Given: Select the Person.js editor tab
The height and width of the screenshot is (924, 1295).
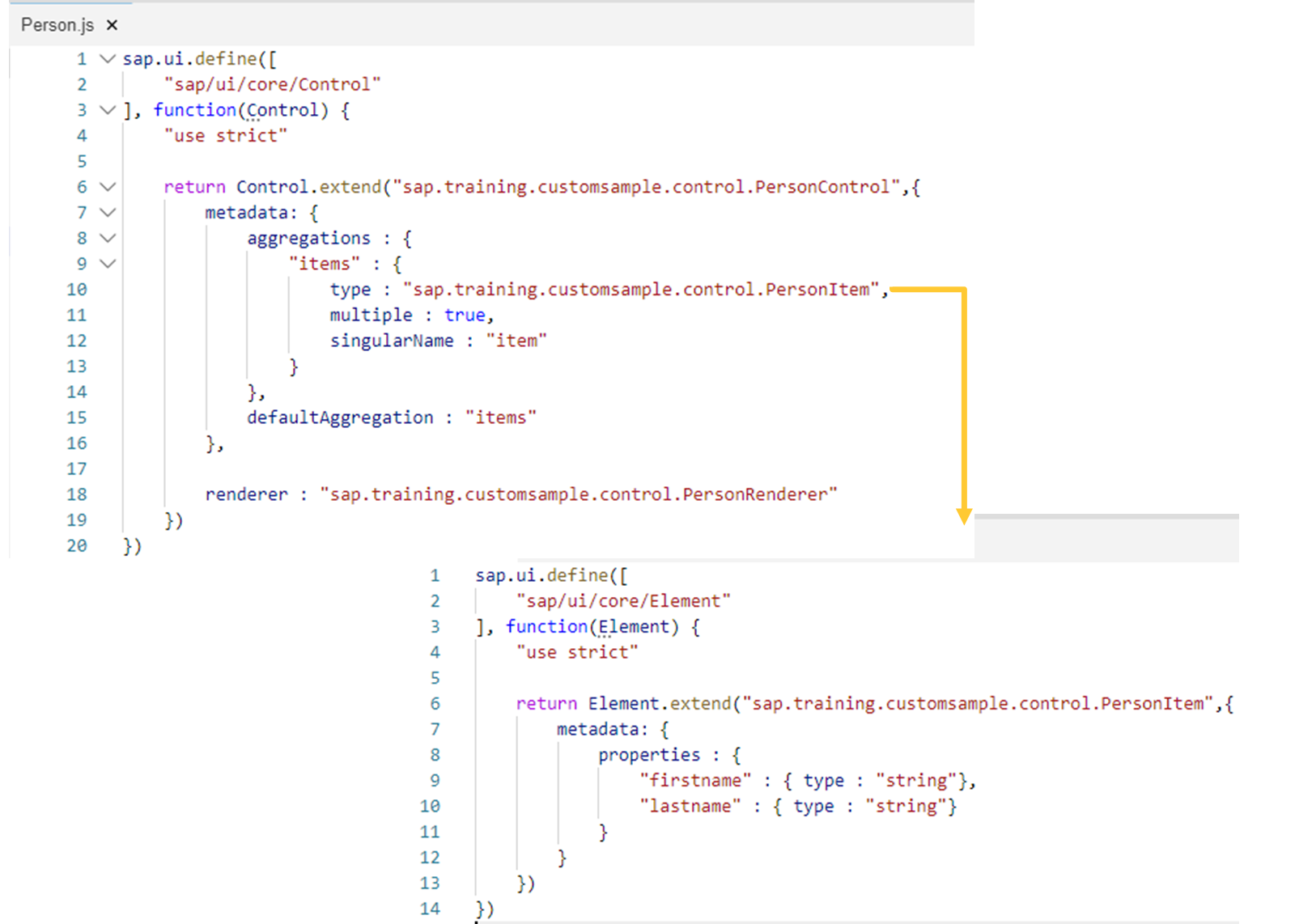Looking at the screenshot, I should [70, 24].
